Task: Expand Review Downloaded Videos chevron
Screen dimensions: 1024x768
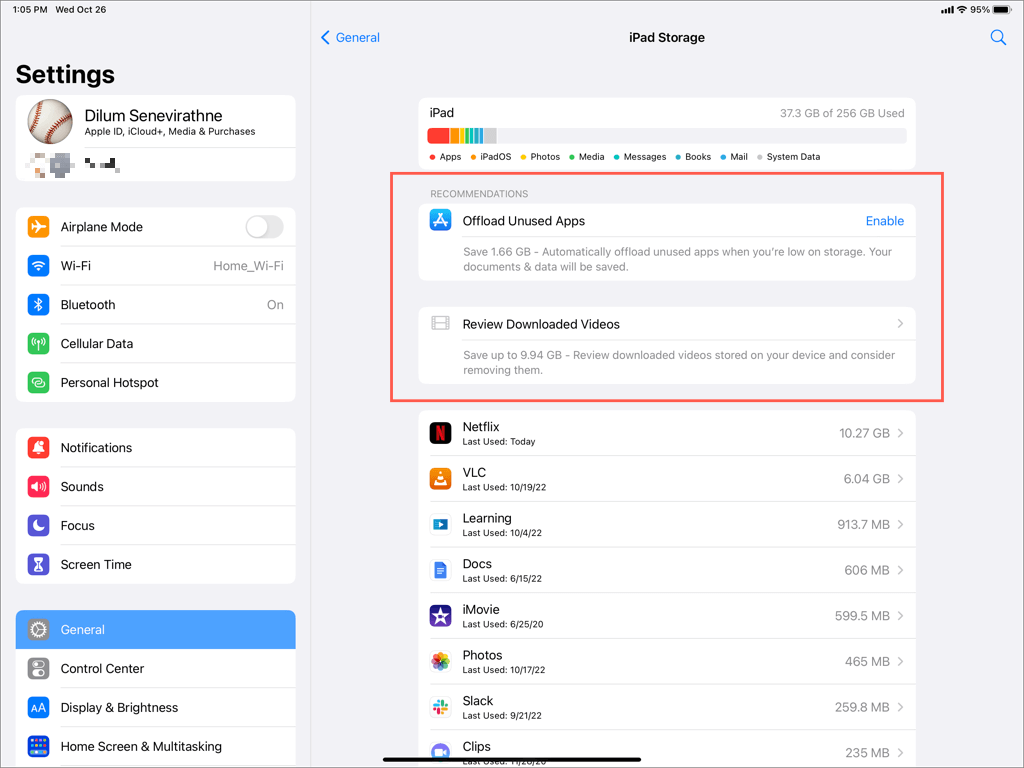Action: pyautogui.click(x=900, y=324)
